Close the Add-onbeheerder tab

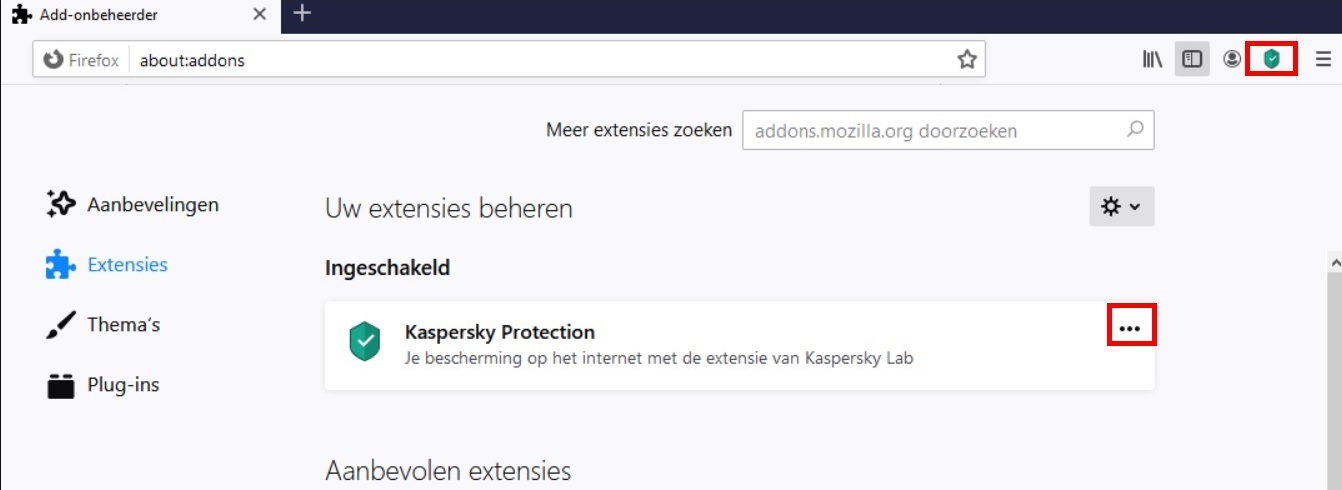click(259, 15)
